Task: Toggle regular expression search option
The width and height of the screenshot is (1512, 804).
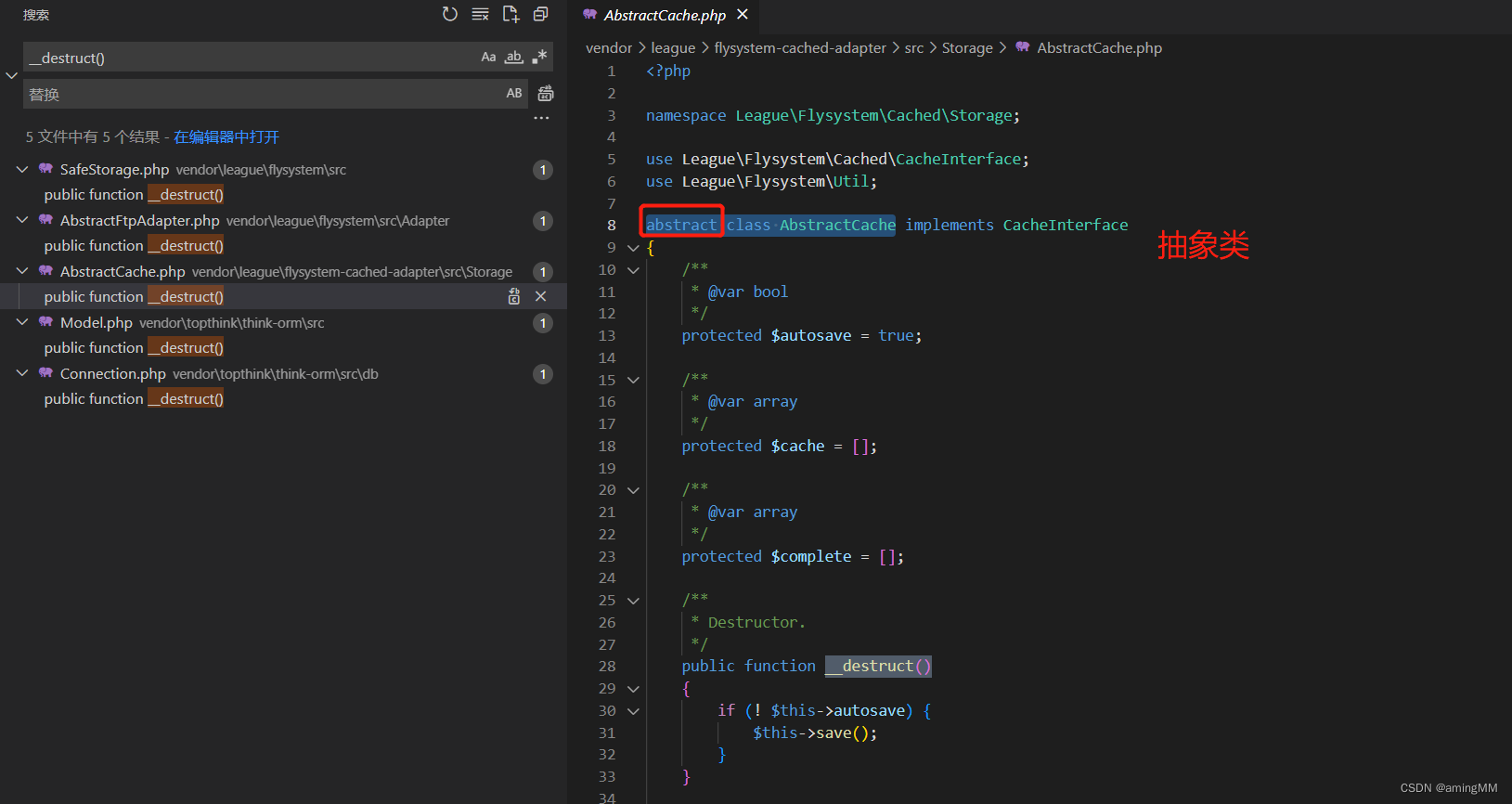Action: point(539,58)
